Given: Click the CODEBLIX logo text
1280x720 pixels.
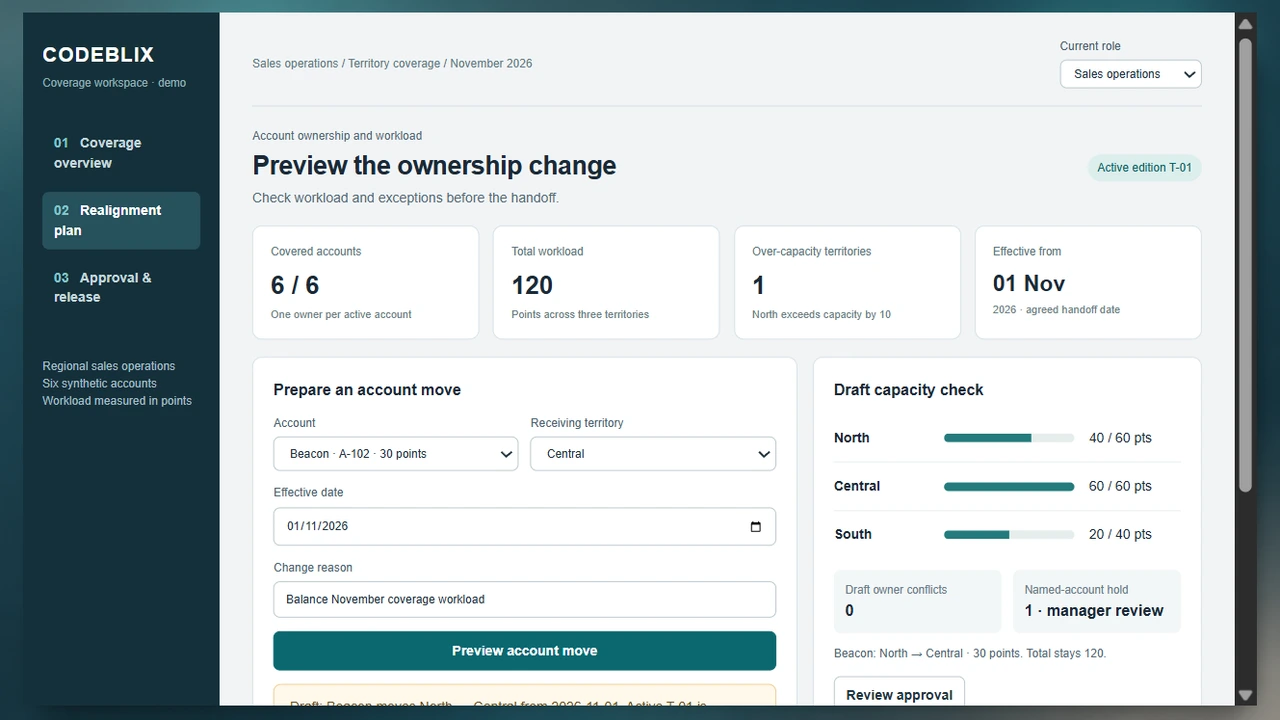Looking at the screenshot, I should pos(98,55).
